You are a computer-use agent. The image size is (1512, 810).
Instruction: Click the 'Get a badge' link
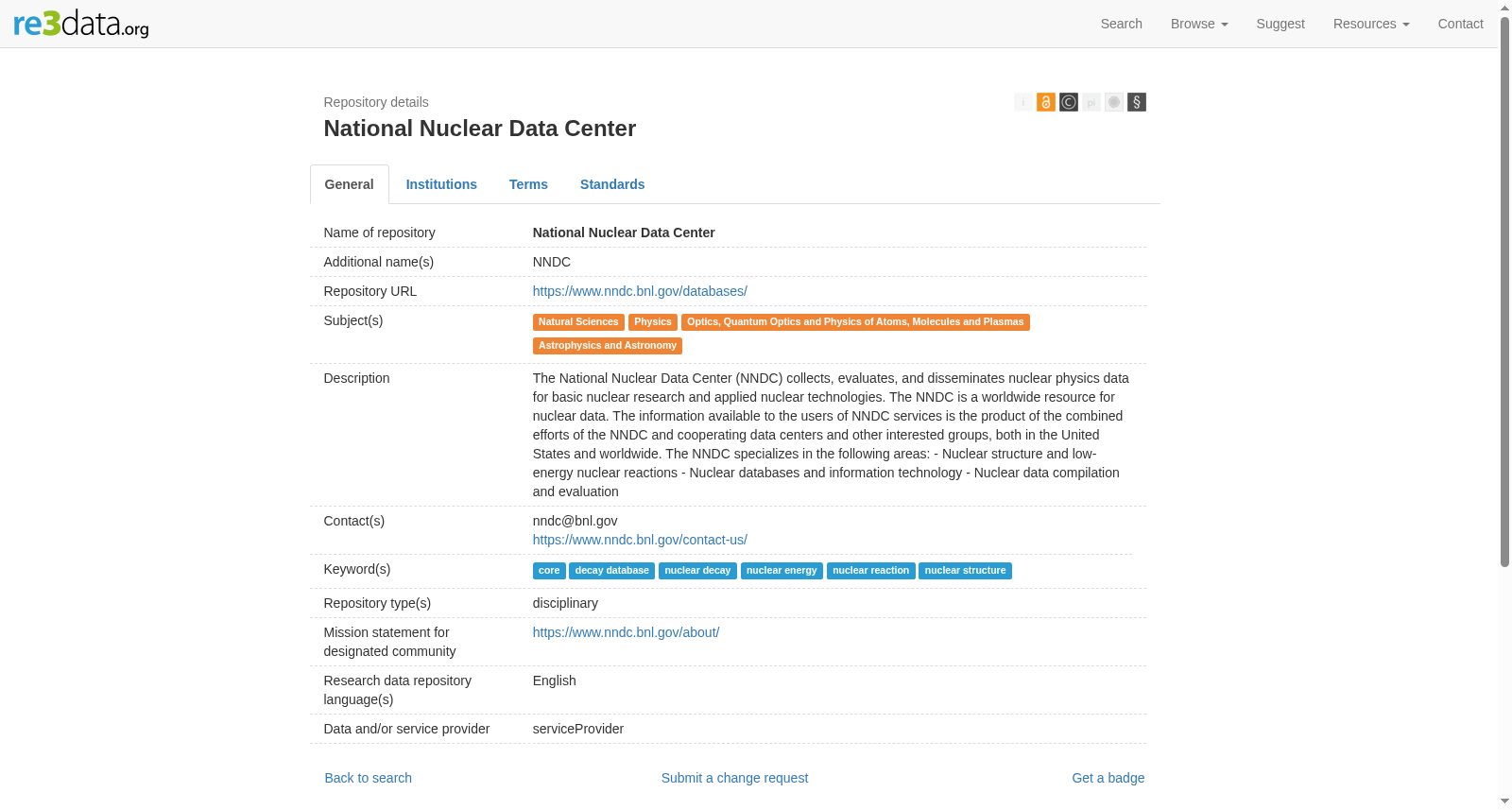1108,778
